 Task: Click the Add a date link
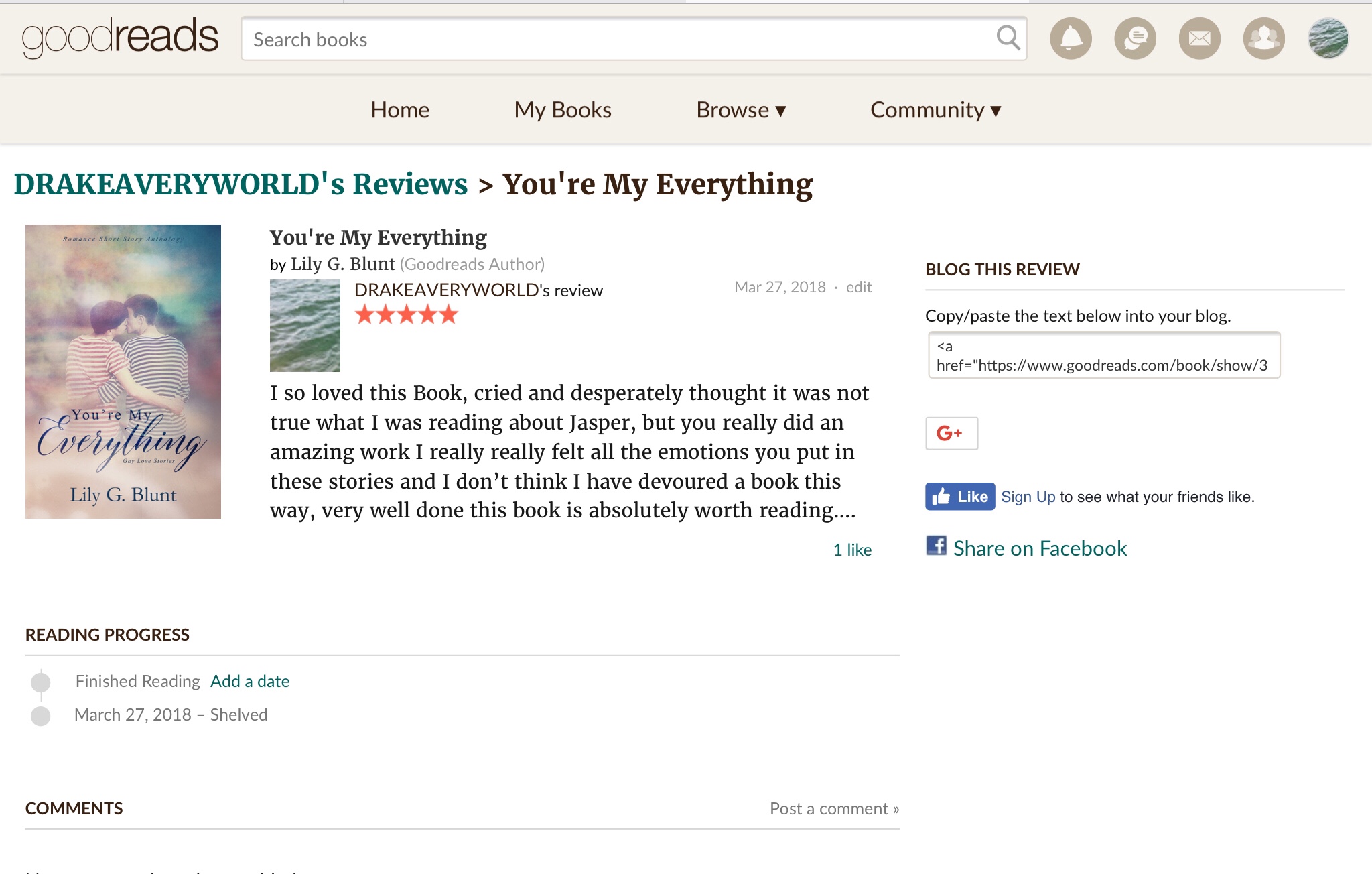coord(250,681)
